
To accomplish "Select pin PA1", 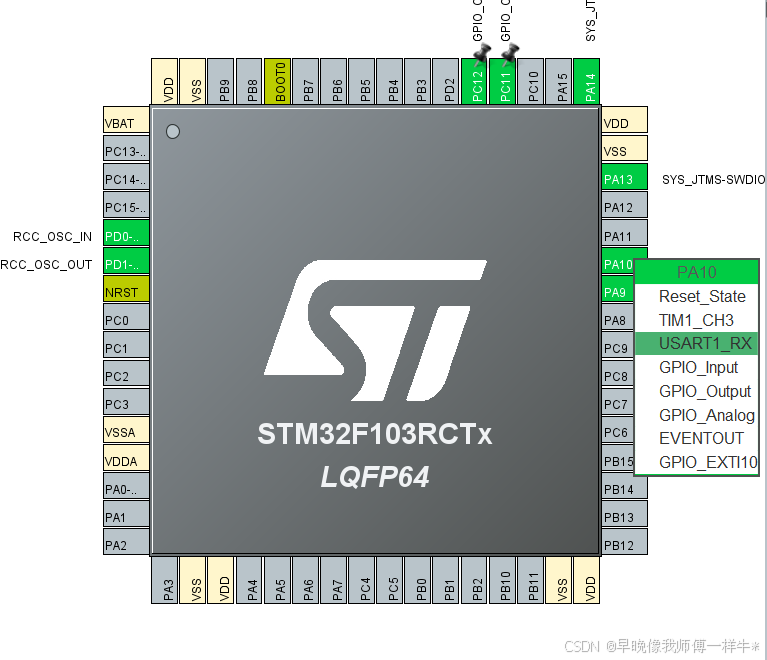I will (126, 514).
